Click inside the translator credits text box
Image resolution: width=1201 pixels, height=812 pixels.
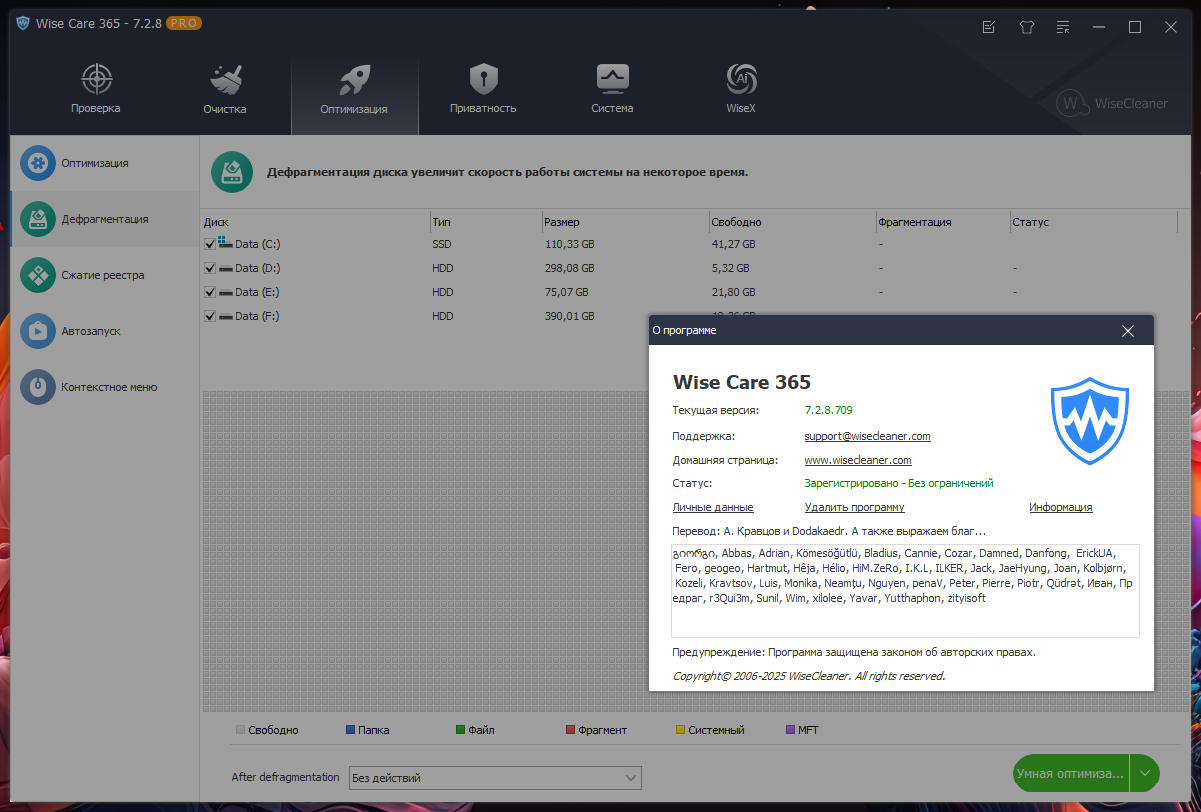coord(905,590)
